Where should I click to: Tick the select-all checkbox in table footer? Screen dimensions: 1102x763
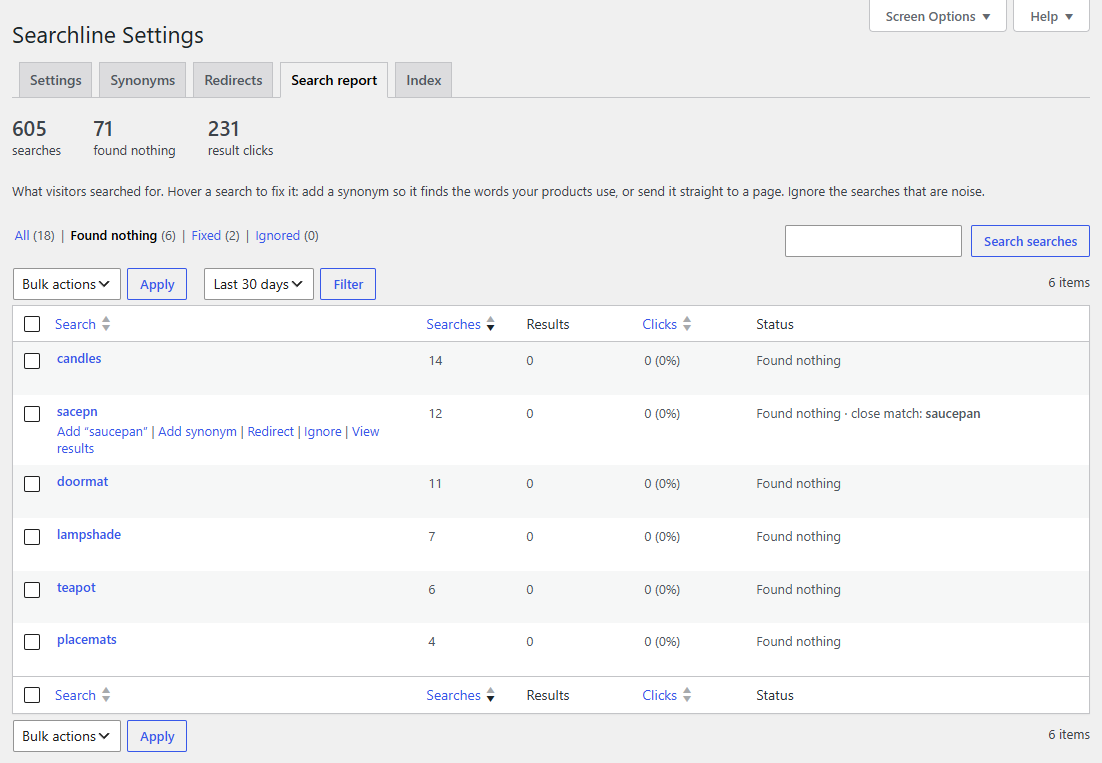point(32,695)
